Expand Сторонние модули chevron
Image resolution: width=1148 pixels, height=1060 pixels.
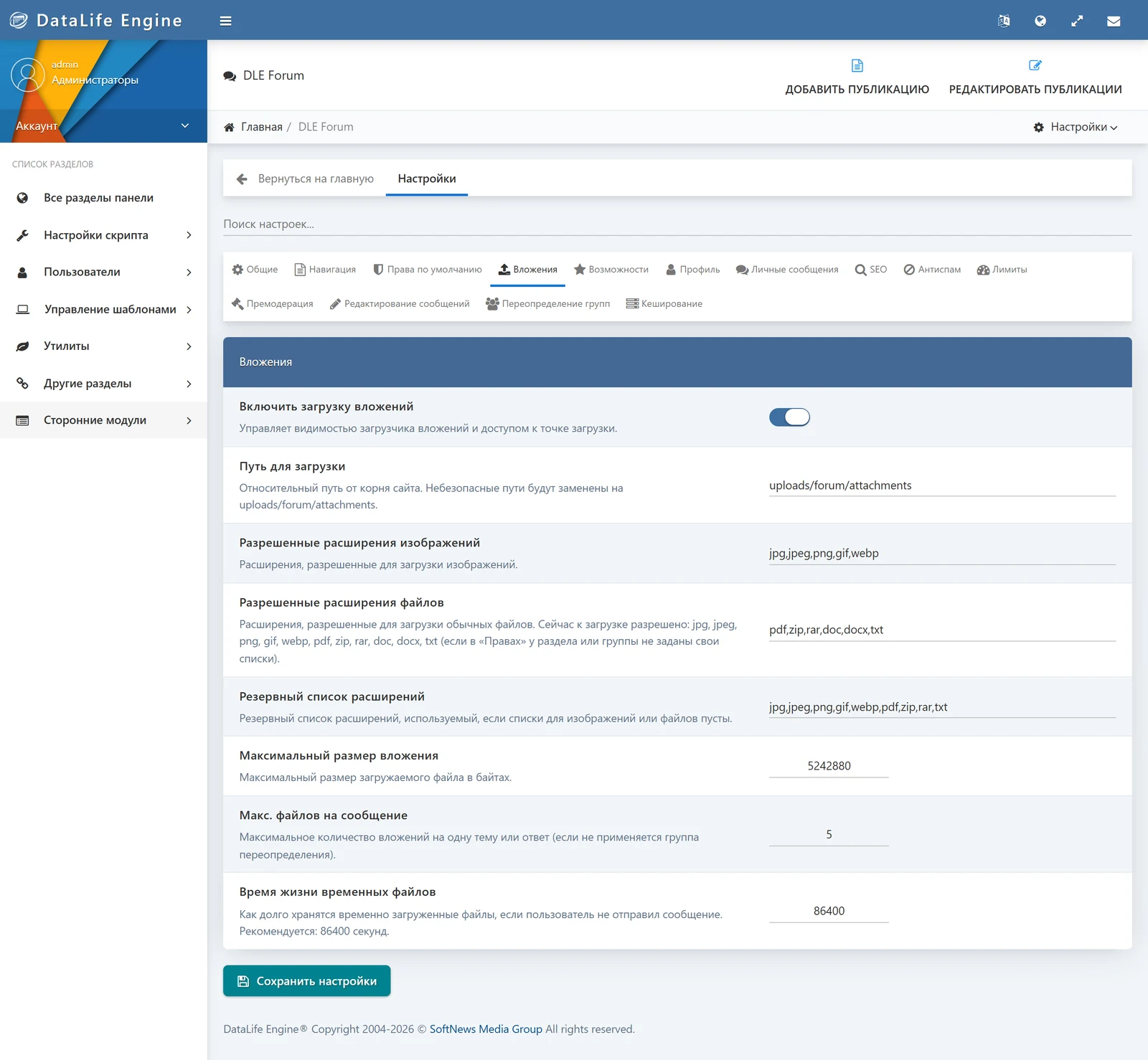pyautogui.click(x=189, y=420)
